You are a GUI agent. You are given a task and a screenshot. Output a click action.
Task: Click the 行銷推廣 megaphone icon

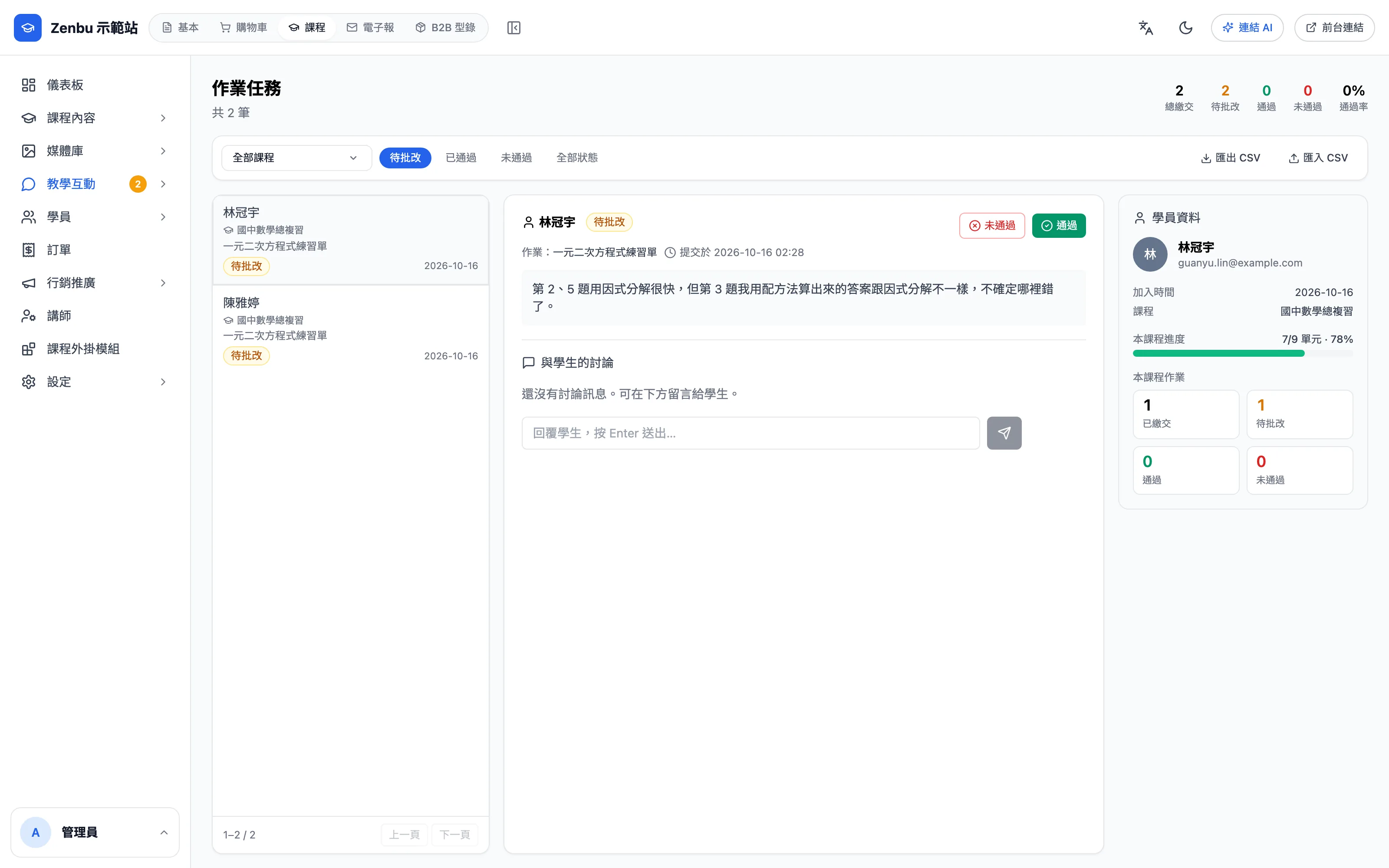29,283
